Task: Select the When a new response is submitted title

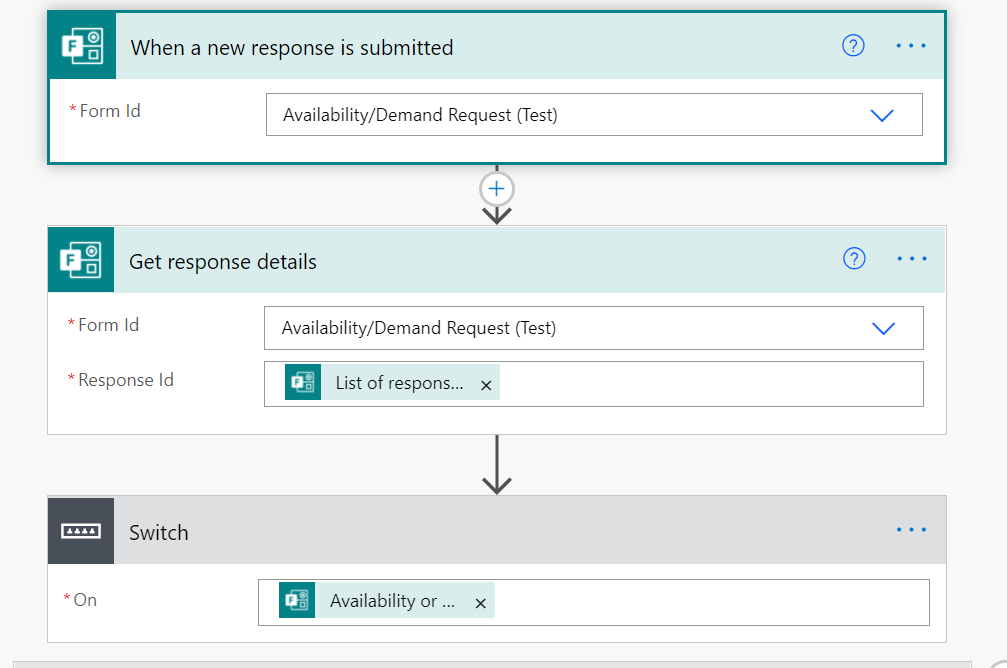Action: (290, 46)
